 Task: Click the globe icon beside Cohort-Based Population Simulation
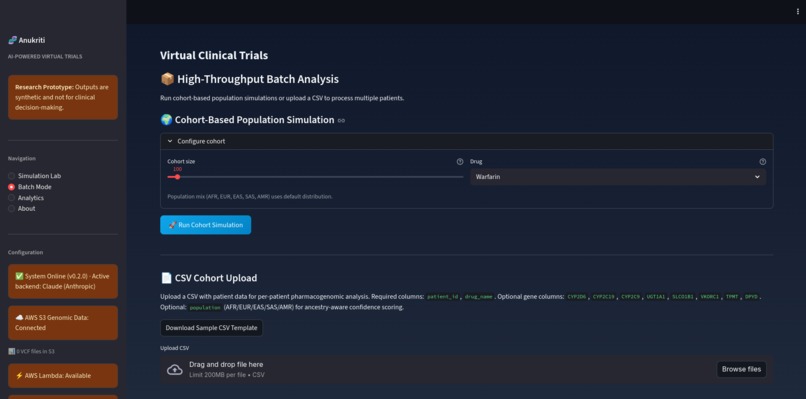tap(166, 120)
